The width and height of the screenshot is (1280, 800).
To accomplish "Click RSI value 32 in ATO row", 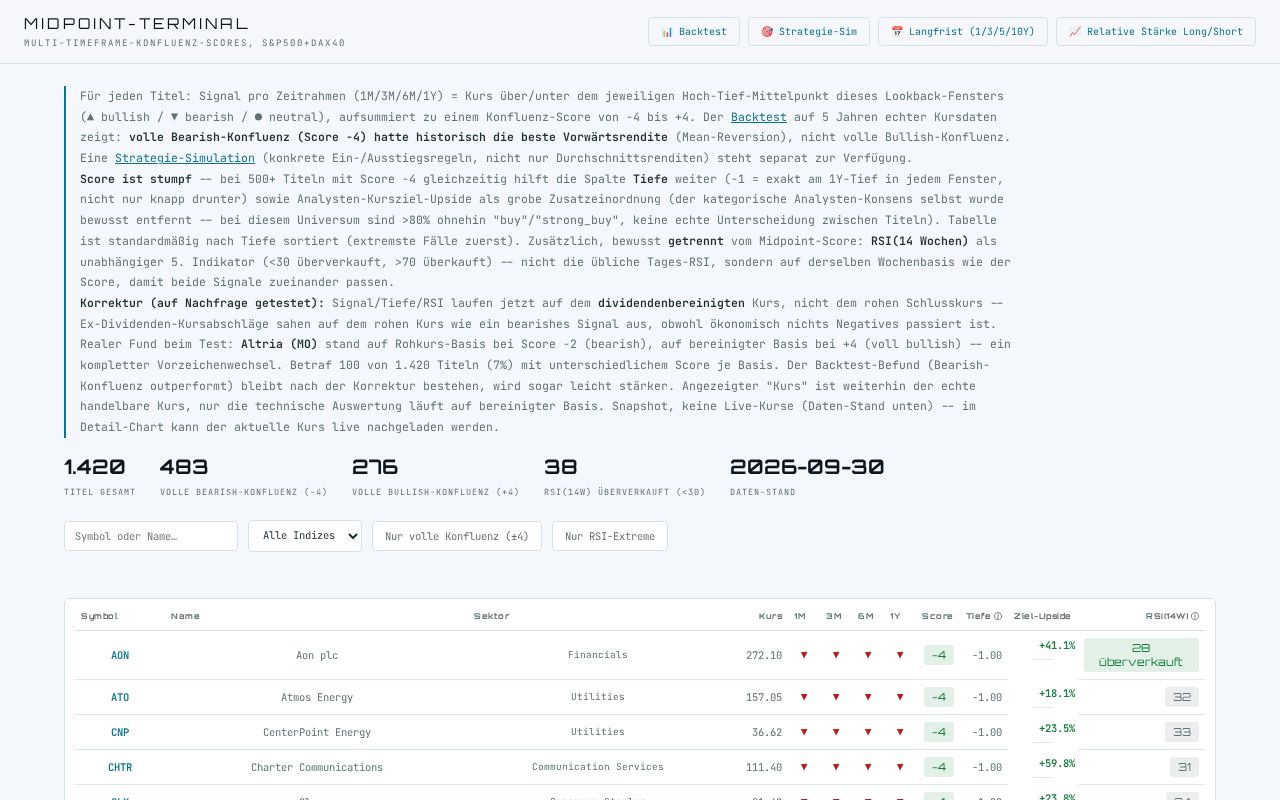I will pos(1182,697).
